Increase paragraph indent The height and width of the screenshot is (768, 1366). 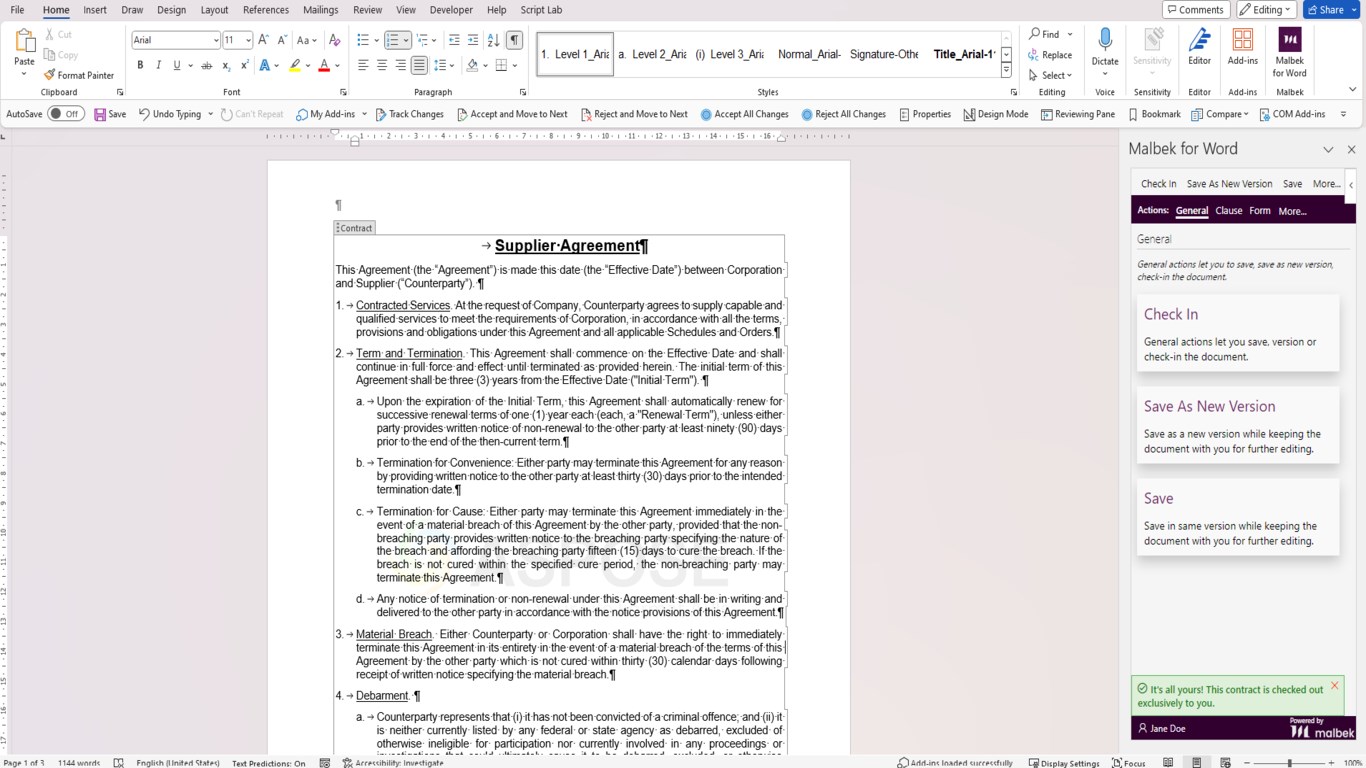point(473,40)
